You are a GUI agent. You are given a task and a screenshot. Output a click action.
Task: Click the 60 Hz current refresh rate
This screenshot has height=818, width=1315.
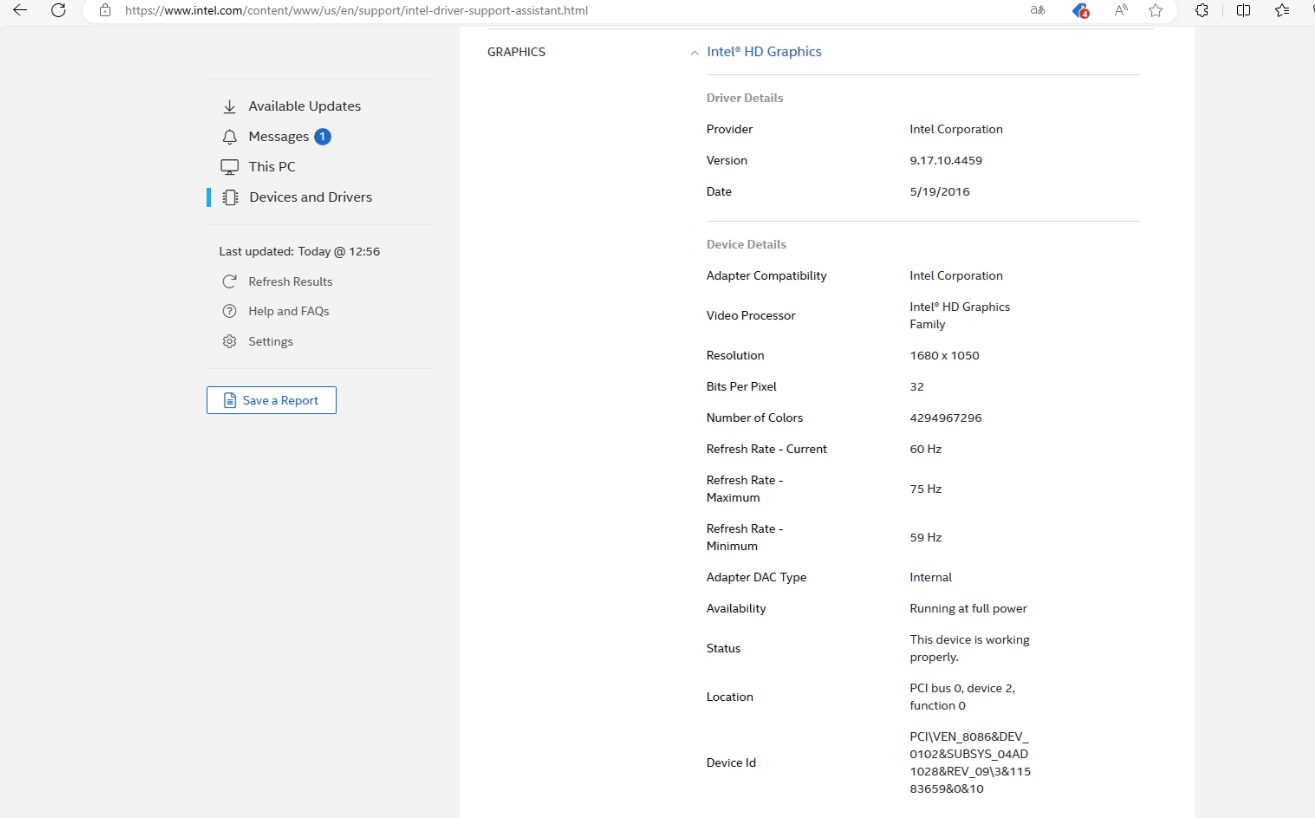(925, 449)
